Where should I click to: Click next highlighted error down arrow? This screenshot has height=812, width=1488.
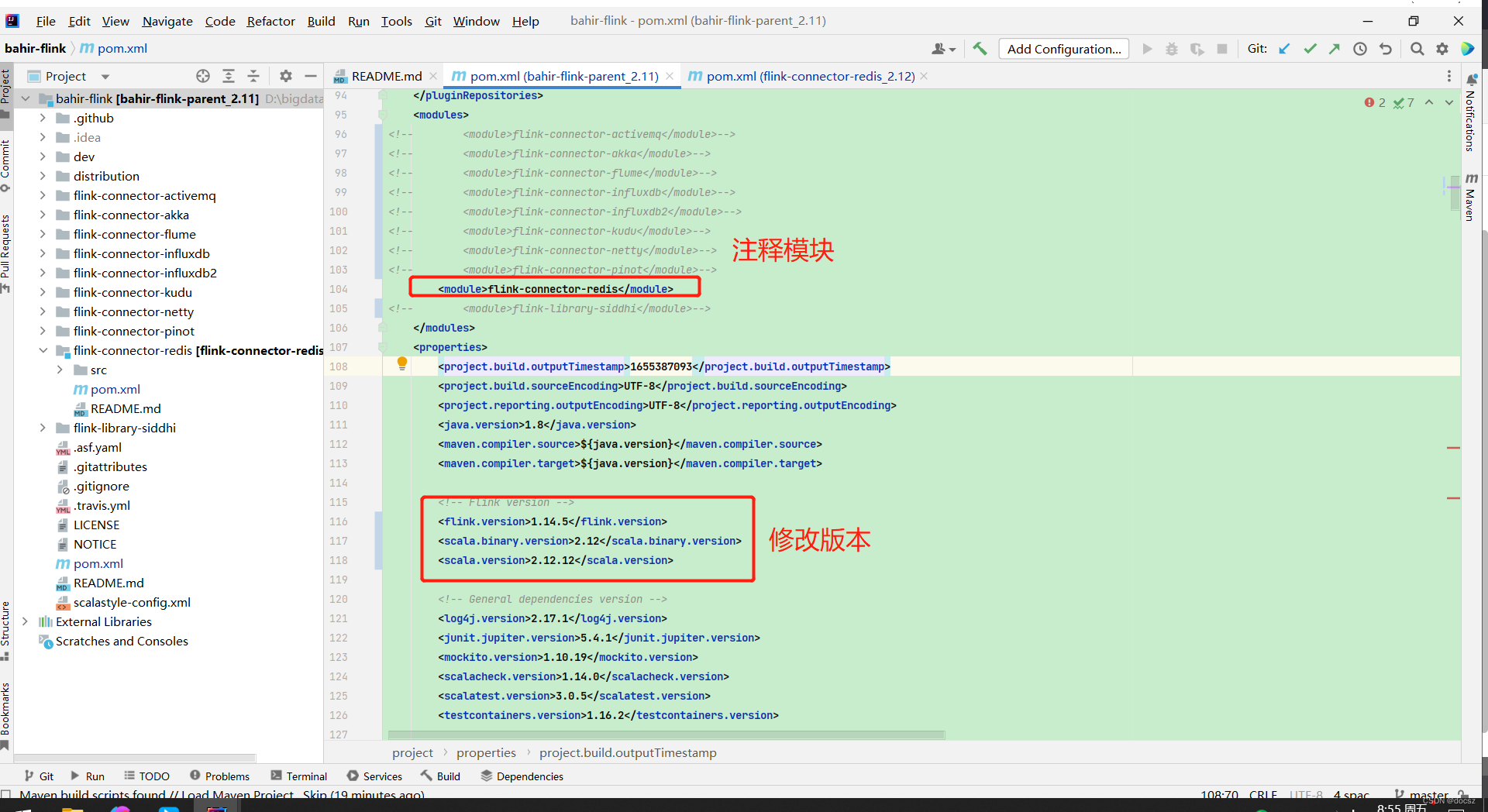pos(1449,102)
